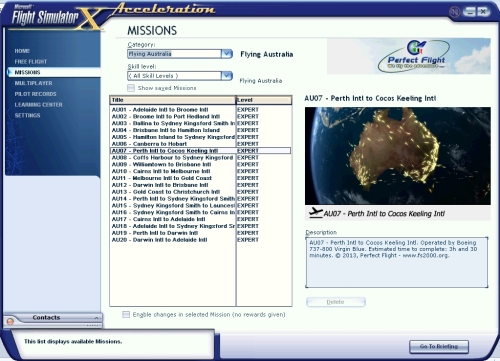
Task: Go to Learning Center menu item
Action: (x=38, y=105)
